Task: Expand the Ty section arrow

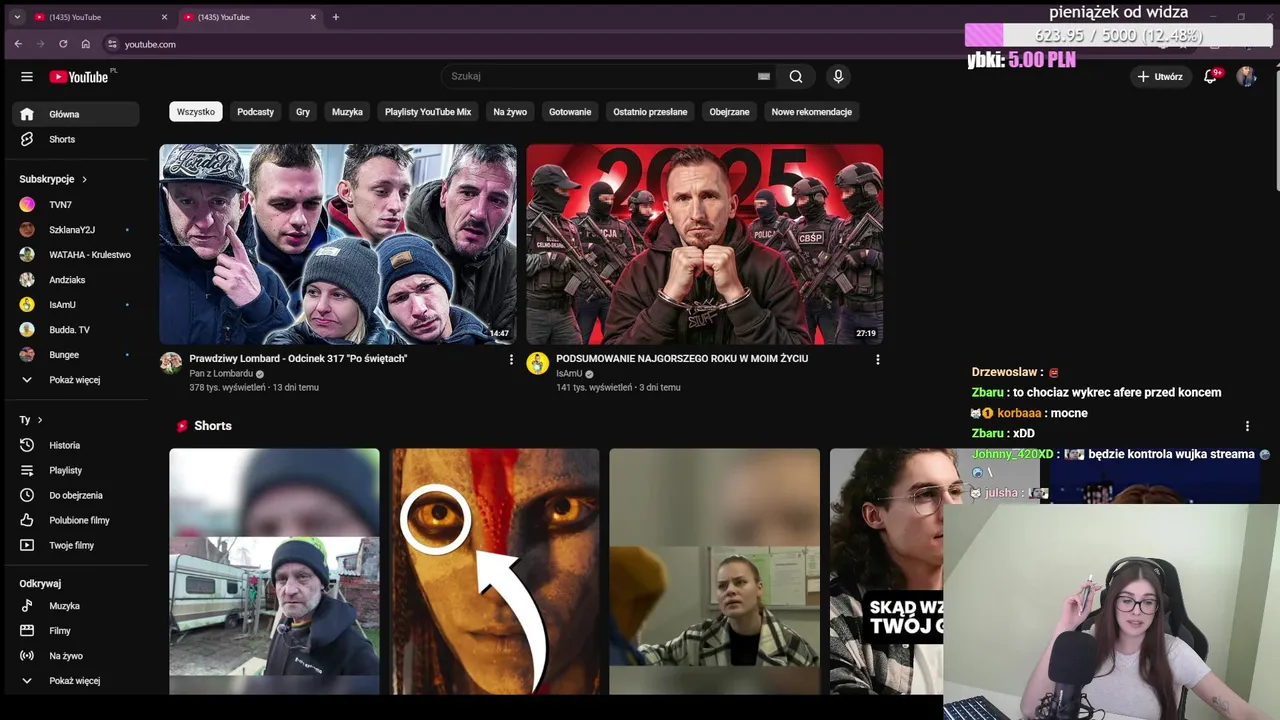Action: pyautogui.click(x=40, y=420)
